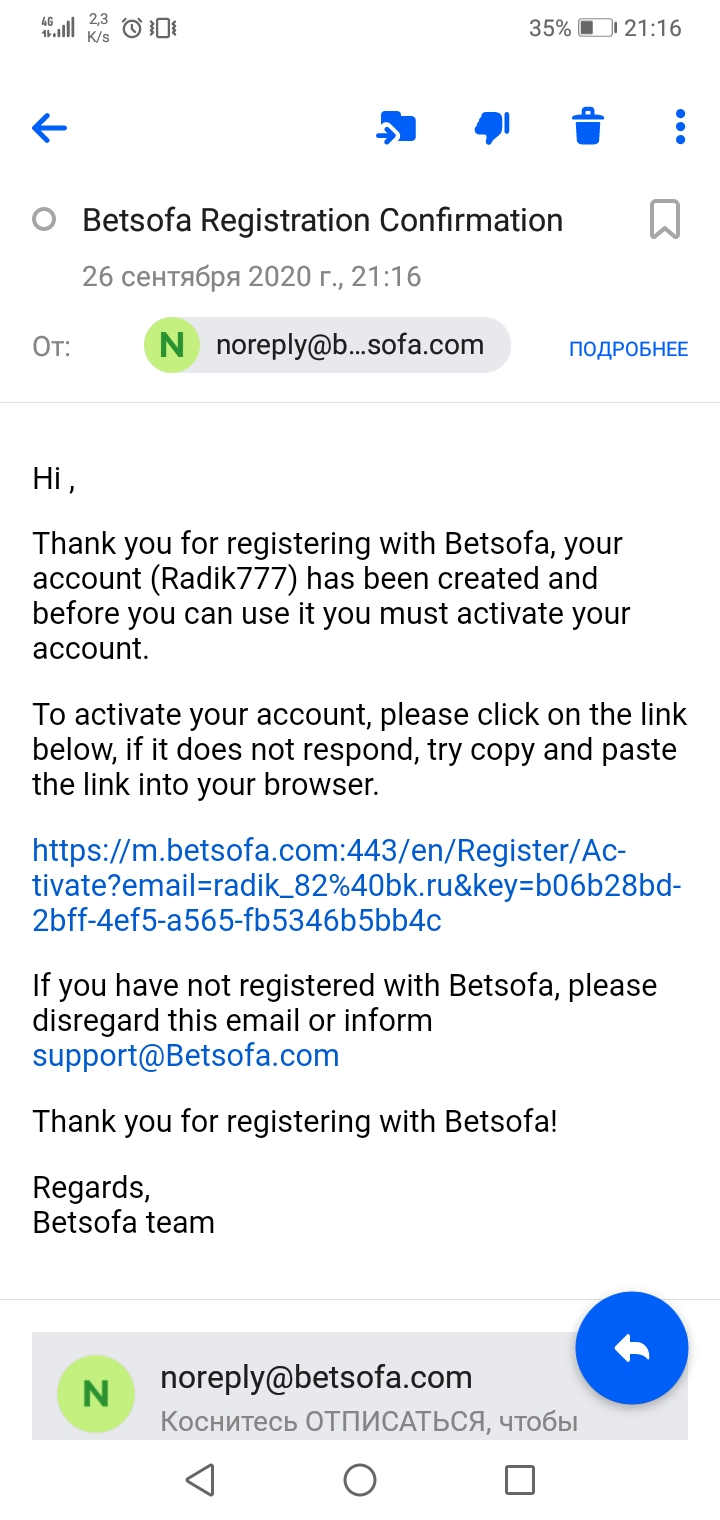Viewport: 720px width, 1520px height.
Task: Tap the blue reply floating button
Action: 632,1348
